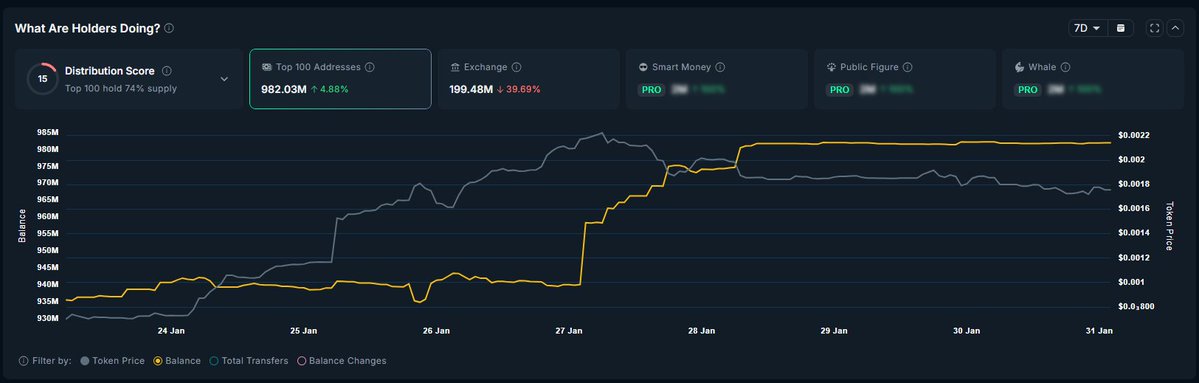Collapse the holders panel with up chevron
This screenshot has height=383, width=1199.
click(x=1175, y=28)
